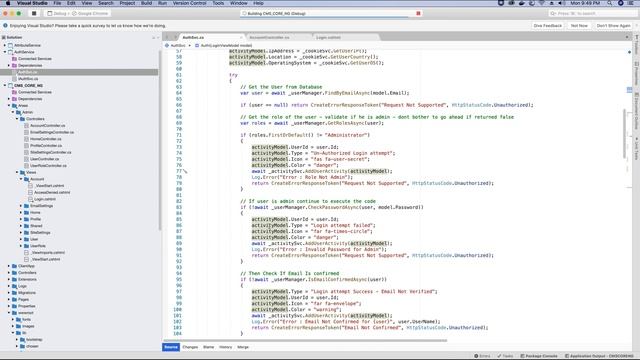Click the volume icon in the menu bar
The image size is (640, 360).
(x=561, y=3)
